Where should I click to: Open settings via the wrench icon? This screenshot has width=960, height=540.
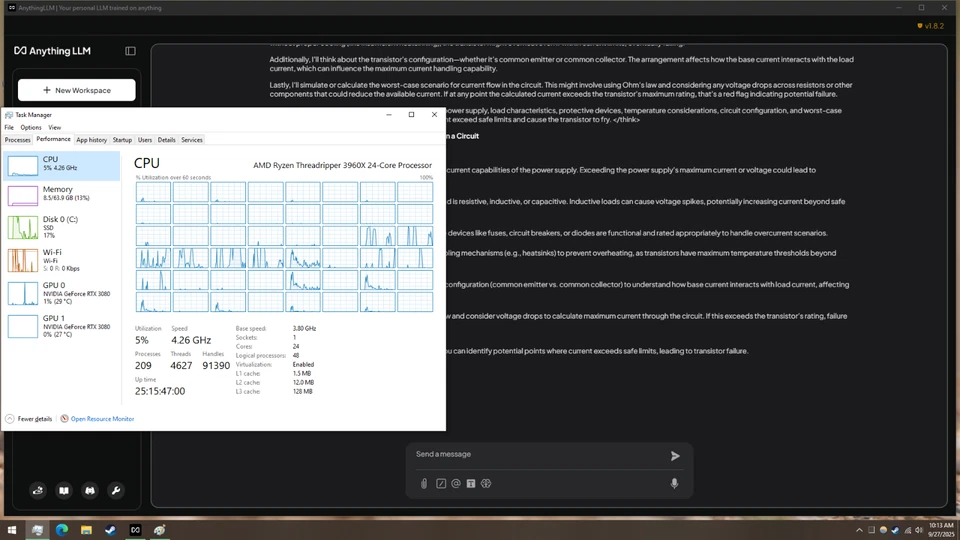point(116,490)
